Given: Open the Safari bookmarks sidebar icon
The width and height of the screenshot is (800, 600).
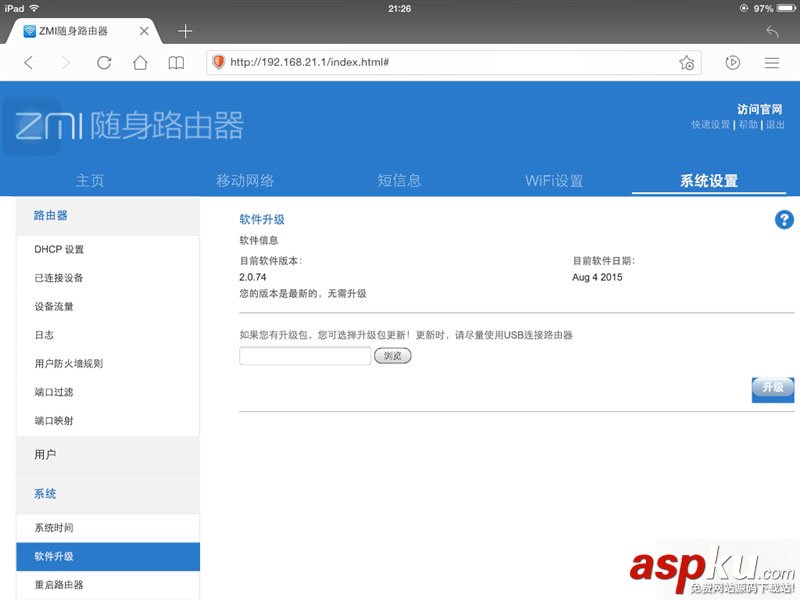Looking at the screenshot, I should tap(176, 62).
